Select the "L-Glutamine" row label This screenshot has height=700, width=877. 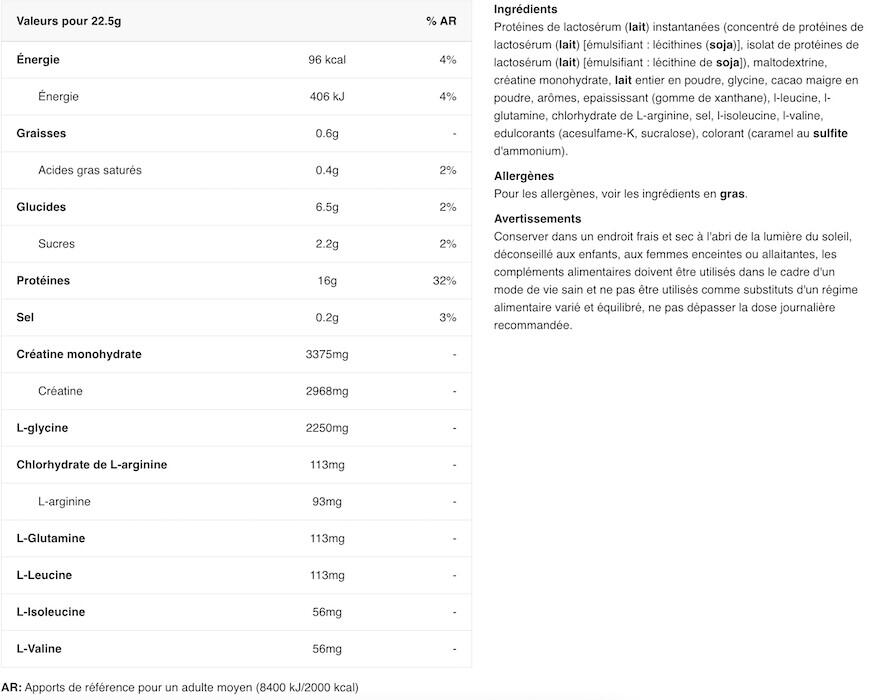point(51,539)
